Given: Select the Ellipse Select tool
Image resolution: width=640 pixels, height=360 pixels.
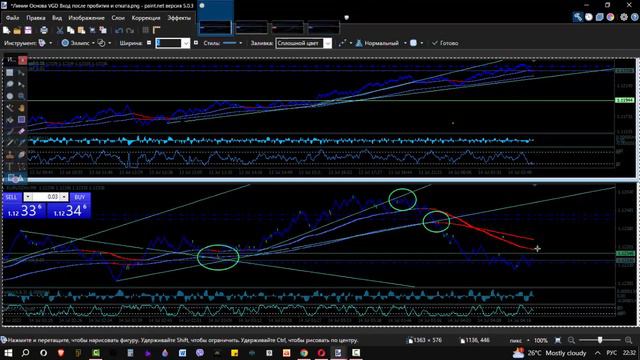Looking at the screenshot, I should click(x=10, y=96).
